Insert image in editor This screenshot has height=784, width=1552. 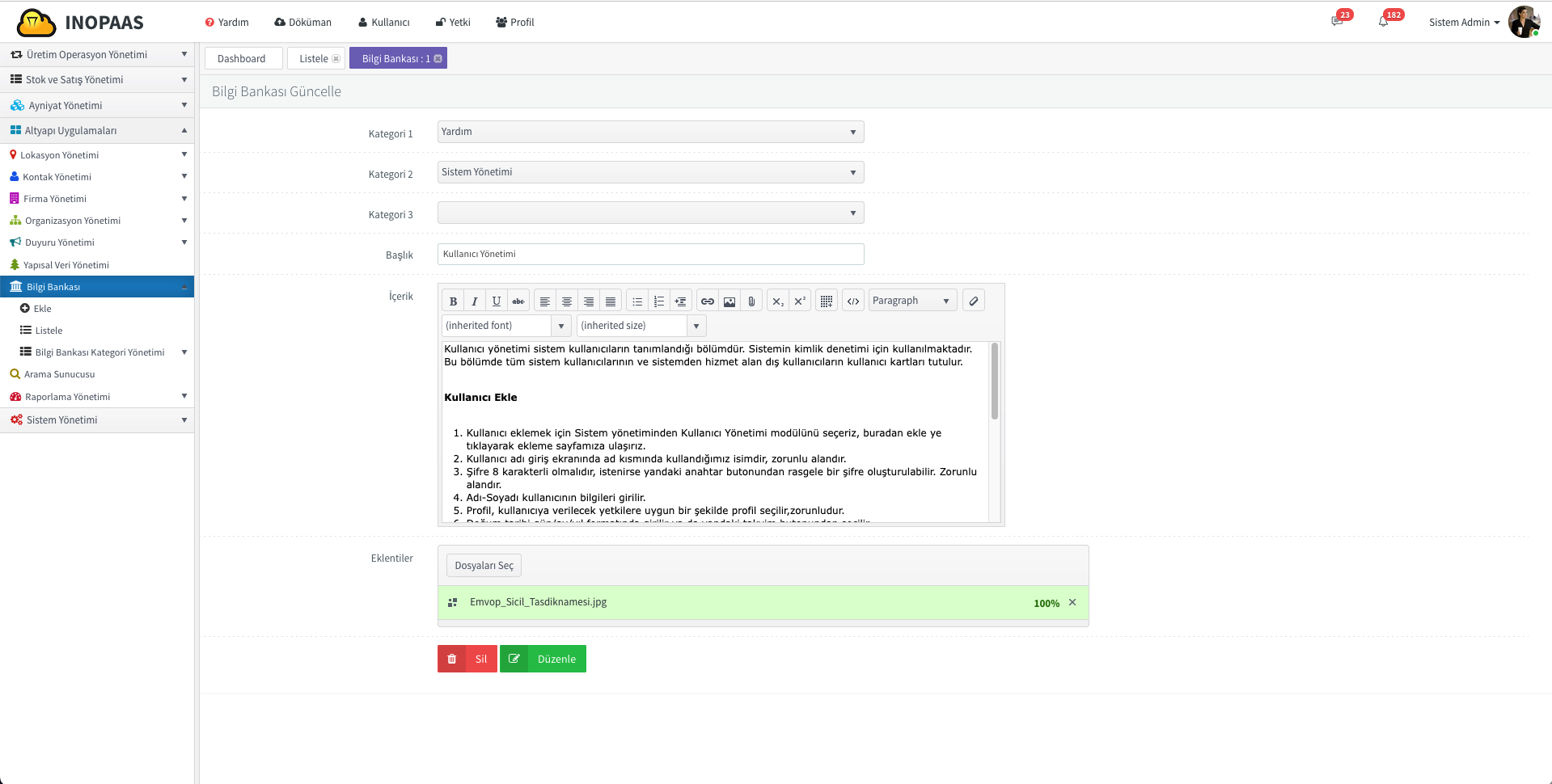coord(729,301)
